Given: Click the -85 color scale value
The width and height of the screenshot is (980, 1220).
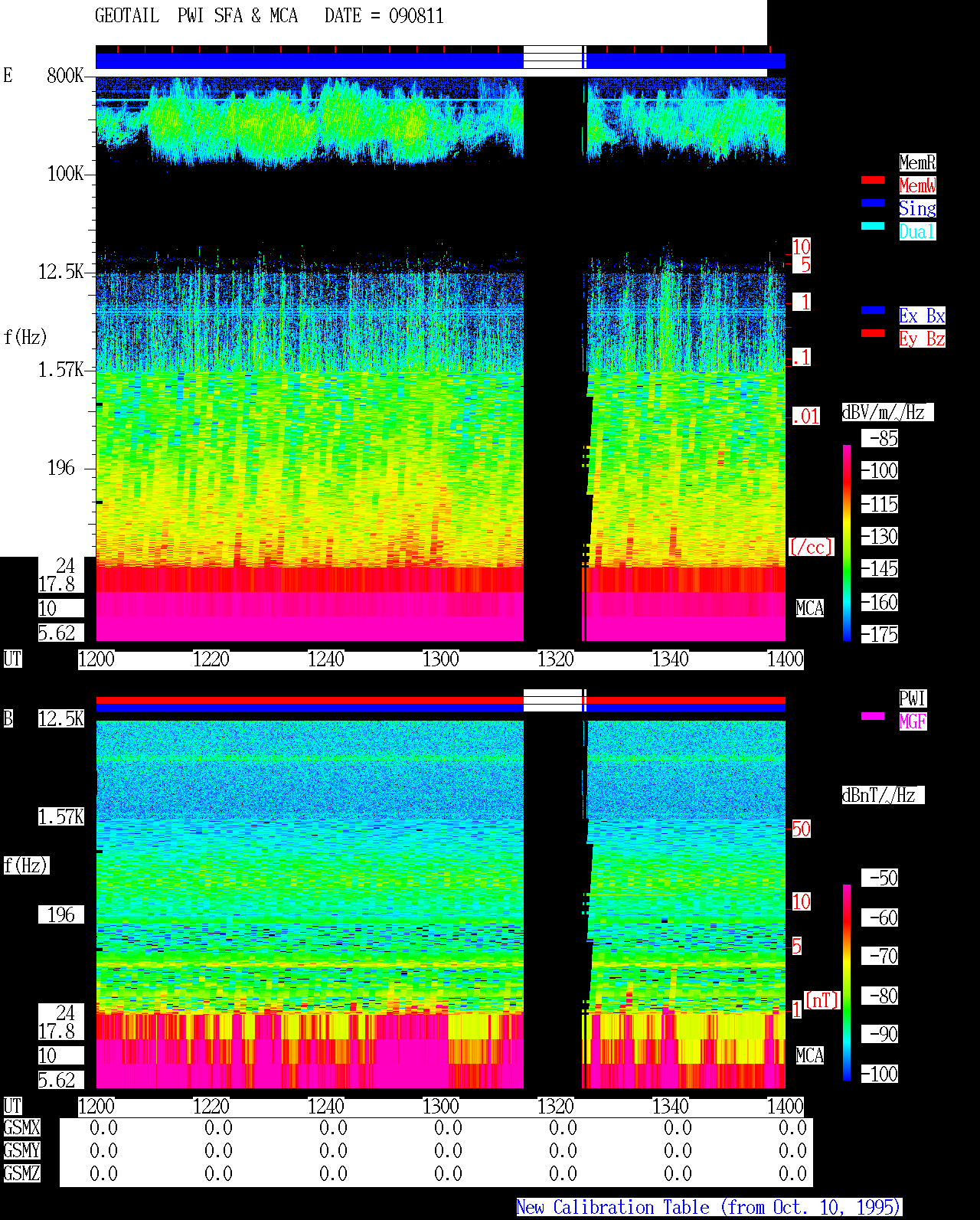Looking at the screenshot, I should pos(880,438).
